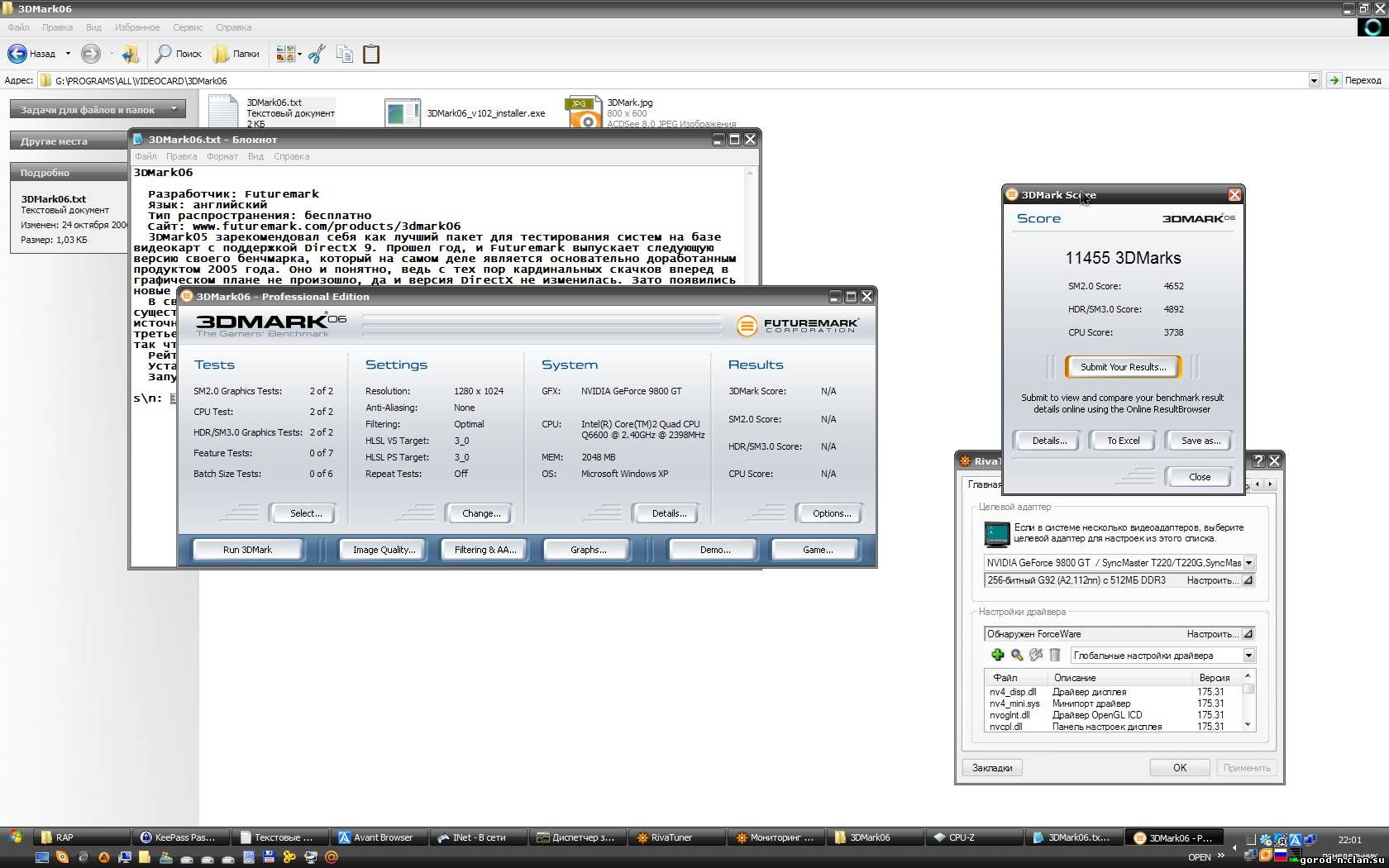Switch to RivaTuner taskbar button
The image size is (1389, 868).
coord(676,837)
